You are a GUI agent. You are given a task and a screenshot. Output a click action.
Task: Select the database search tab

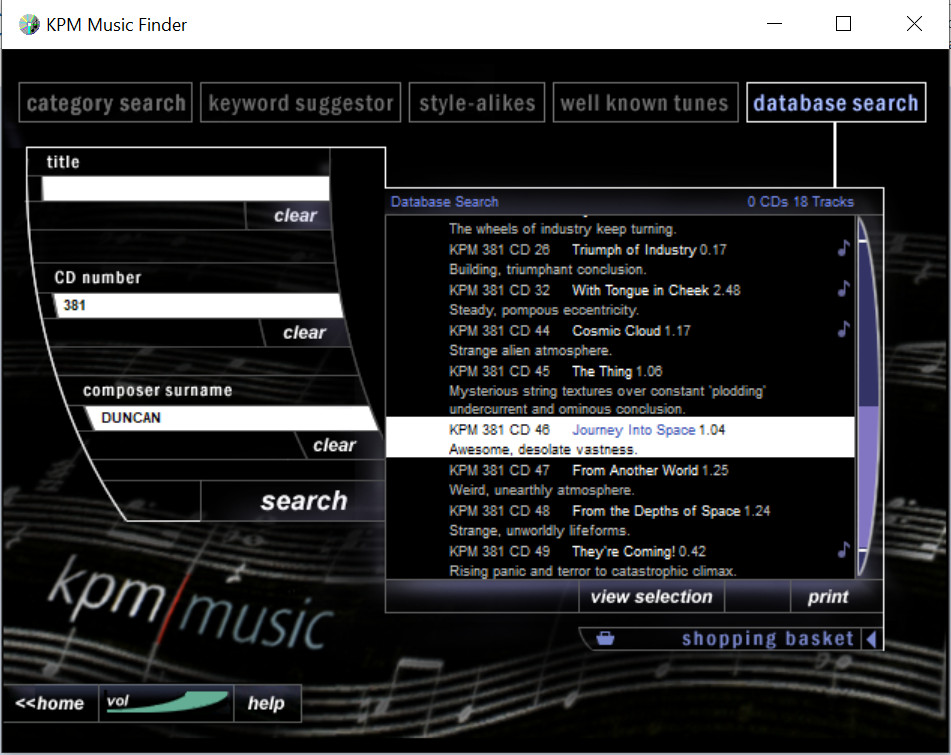[836, 102]
